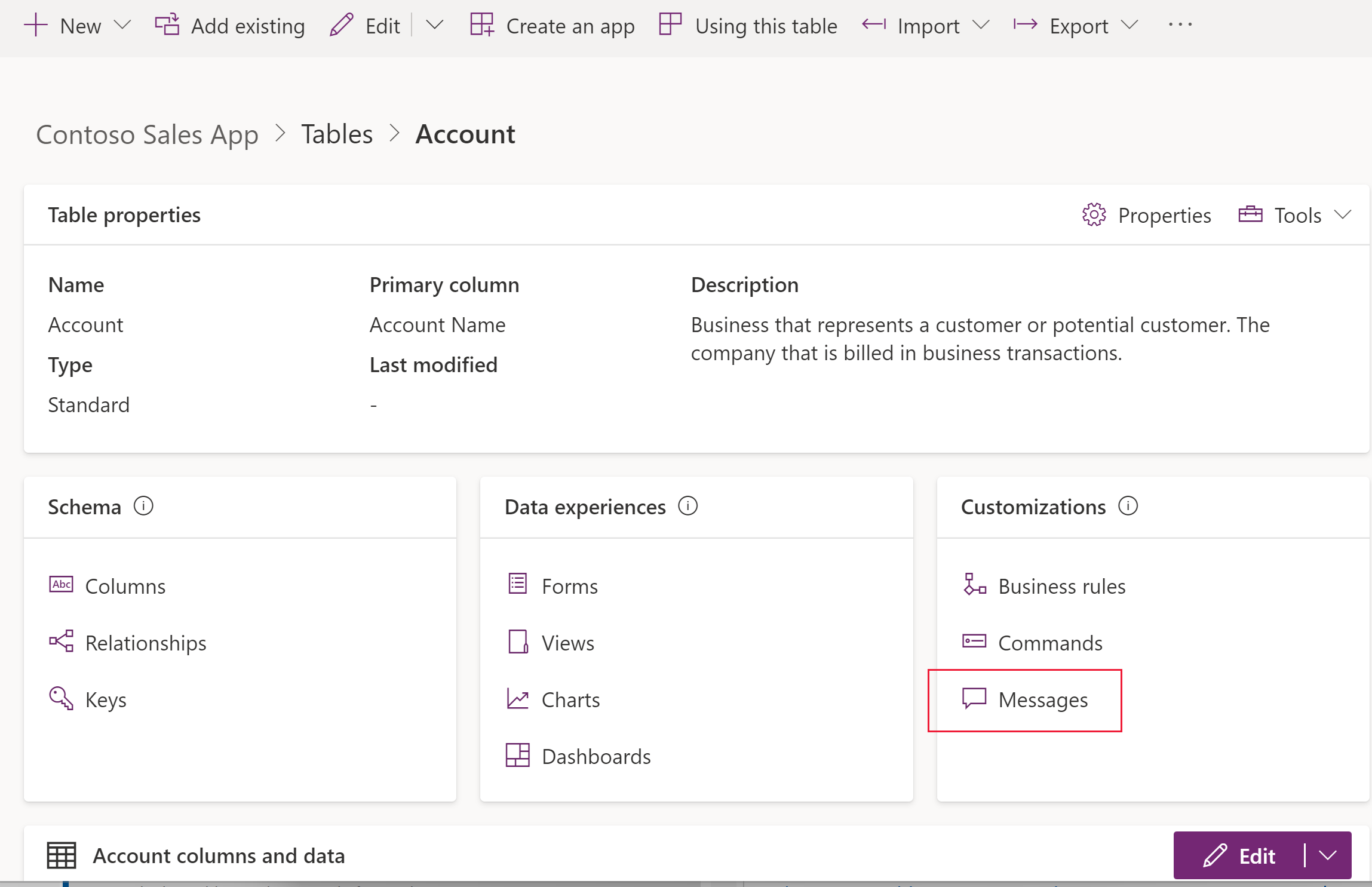
Task: Open the Forms data experiences section
Action: (570, 585)
